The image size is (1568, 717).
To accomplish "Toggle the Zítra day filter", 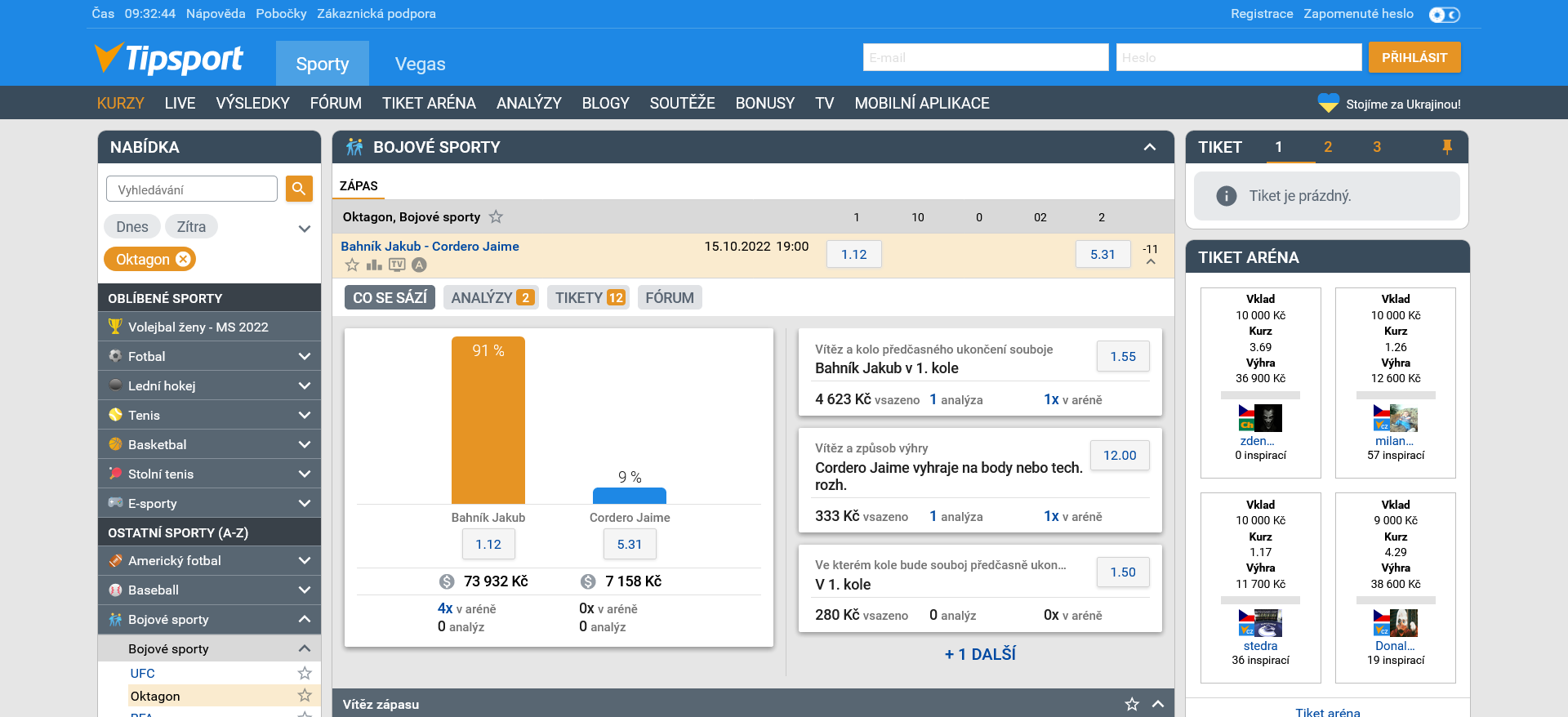I will point(191,226).
